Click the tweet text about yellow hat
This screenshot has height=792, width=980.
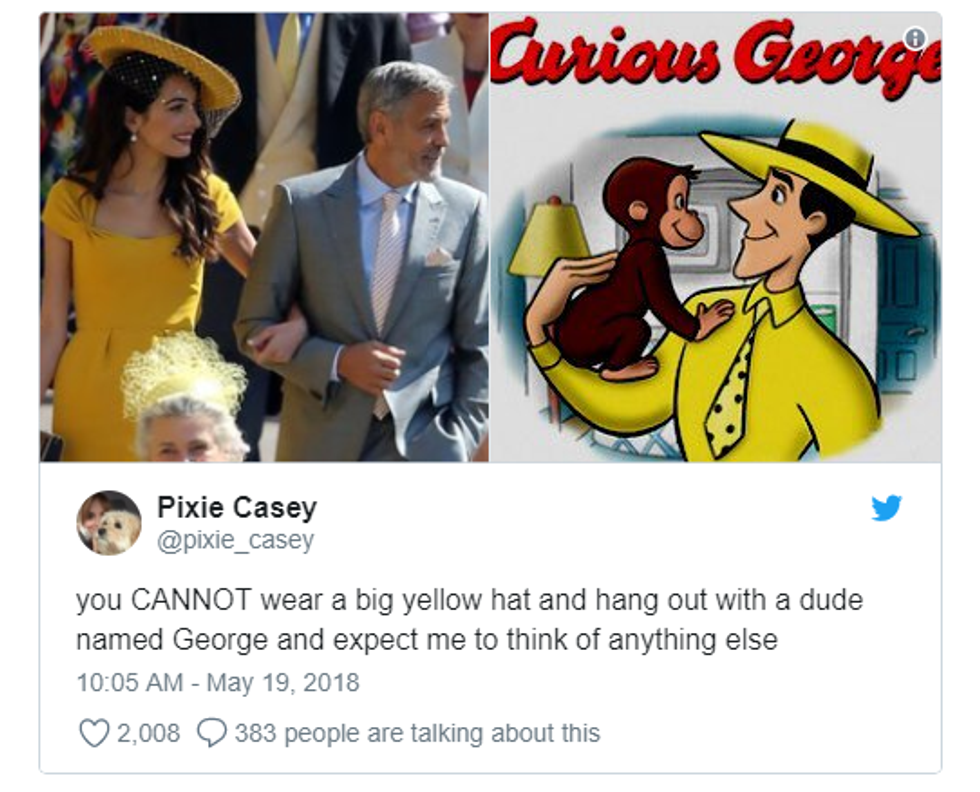pos(469,619)
